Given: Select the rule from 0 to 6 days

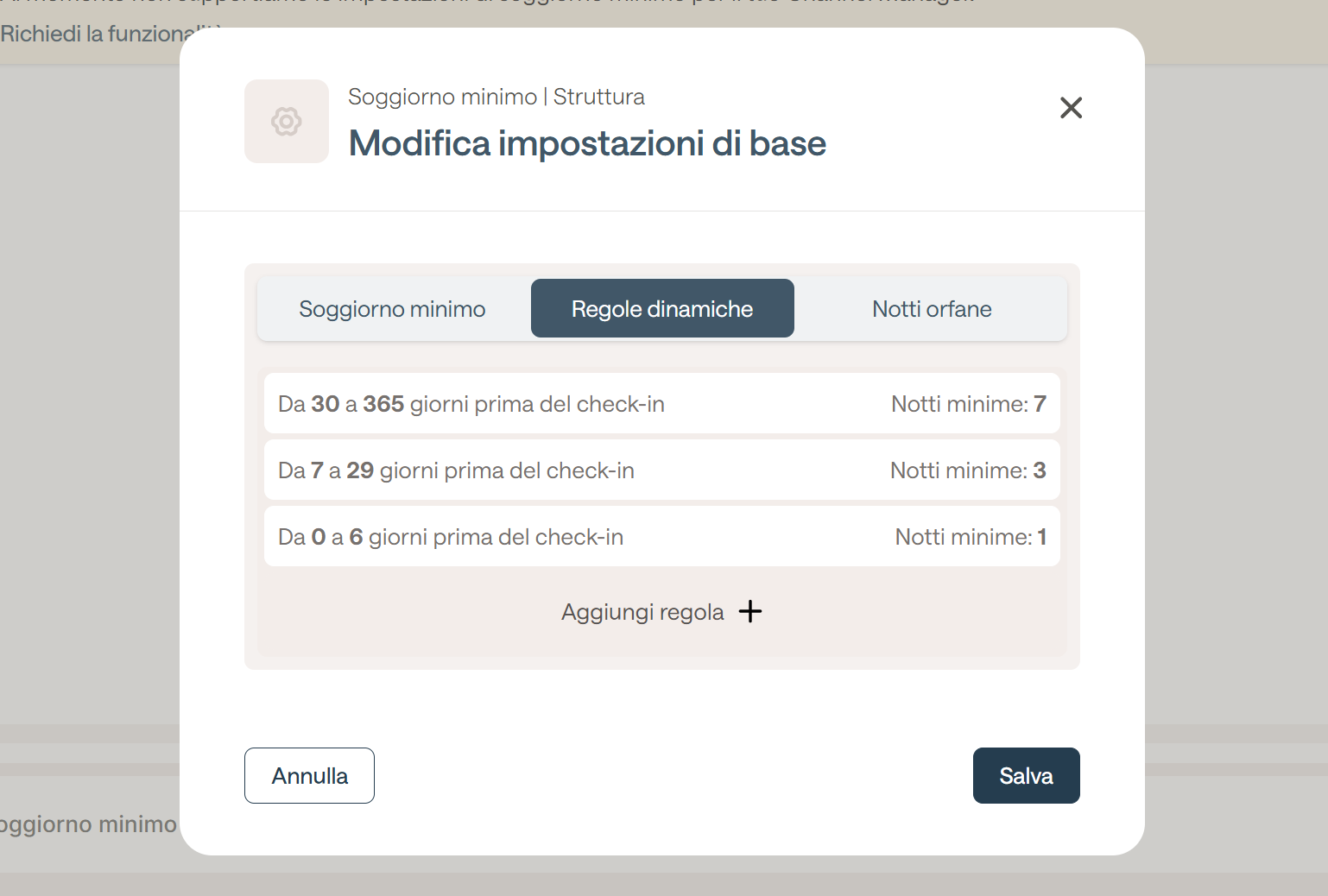Looking at the screenshot, I should point(662,536).
